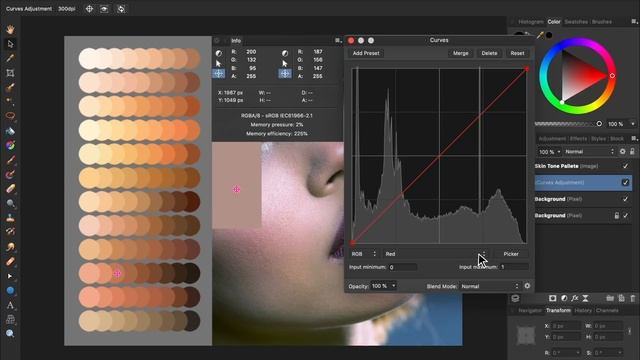Toggle visibility of Curves Adjustment layer
The image size is (640, 360).
[x=625, y=182]
